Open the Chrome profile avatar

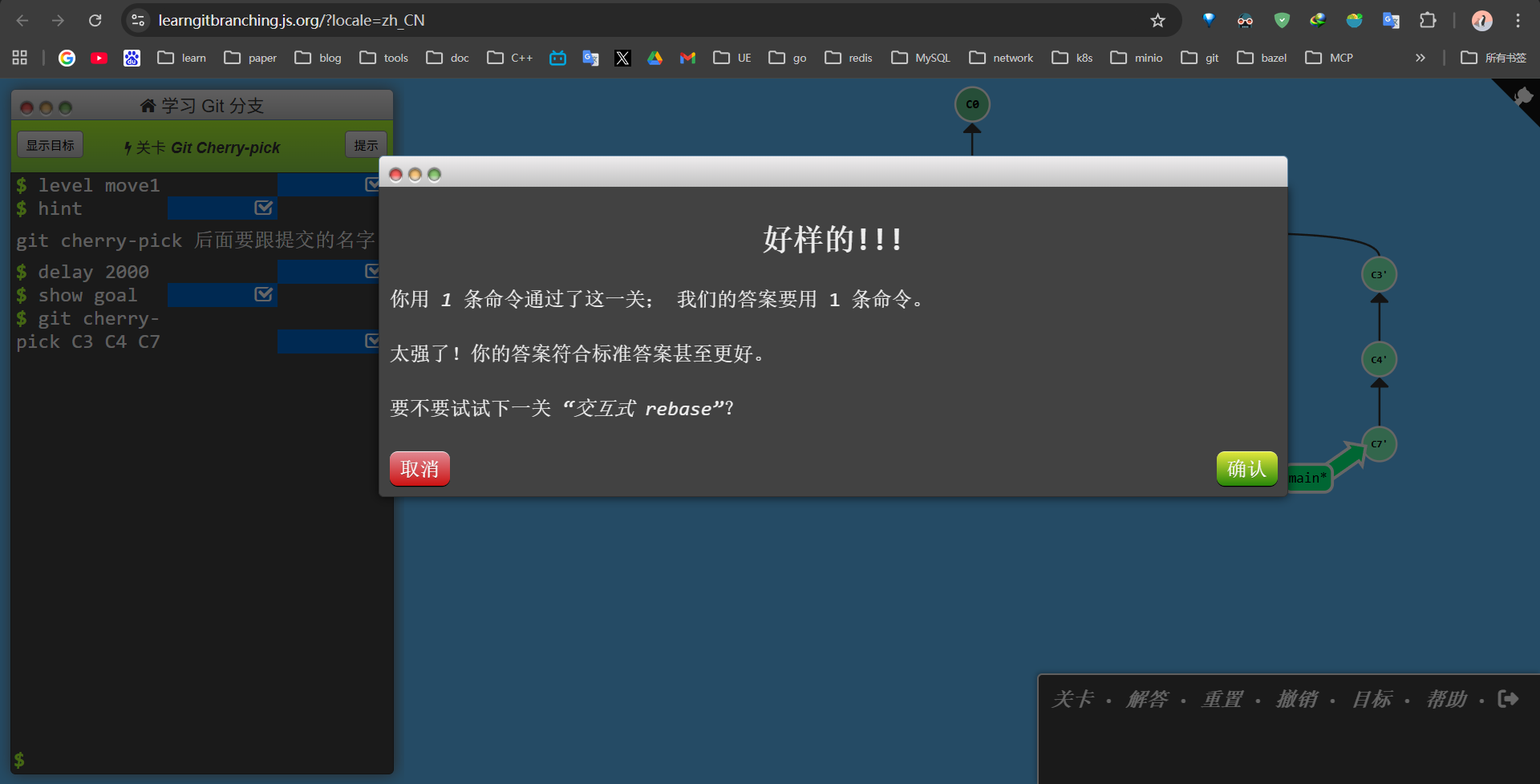(x=1482, y=20)
